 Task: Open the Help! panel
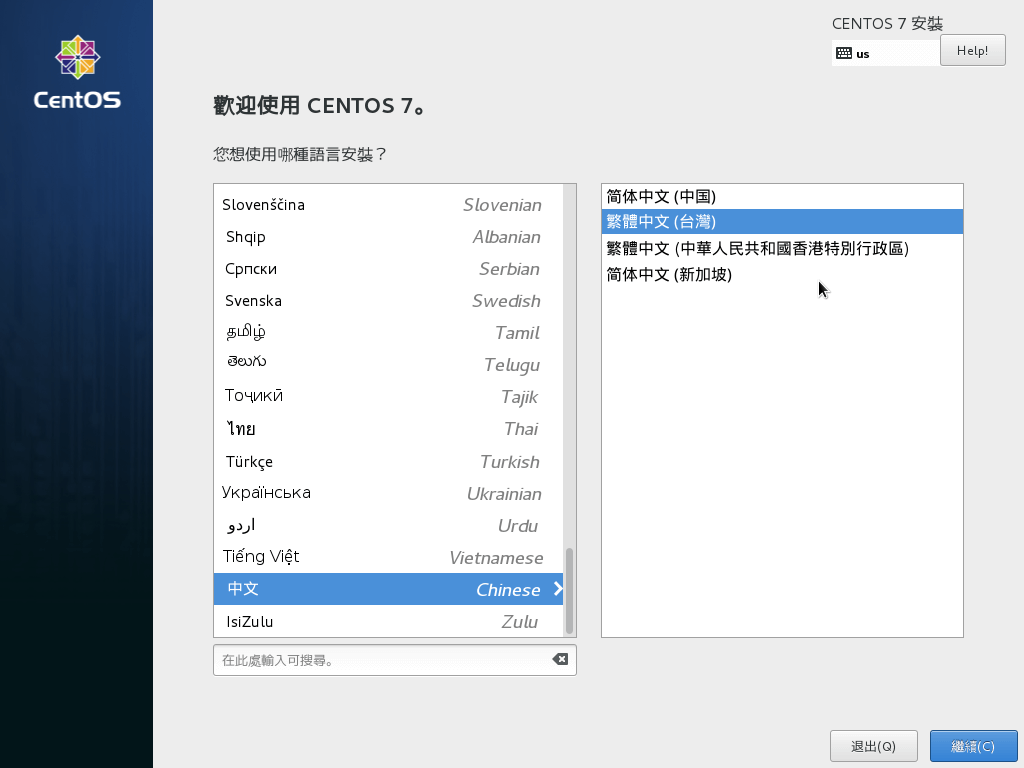click(x=971, y=50)
